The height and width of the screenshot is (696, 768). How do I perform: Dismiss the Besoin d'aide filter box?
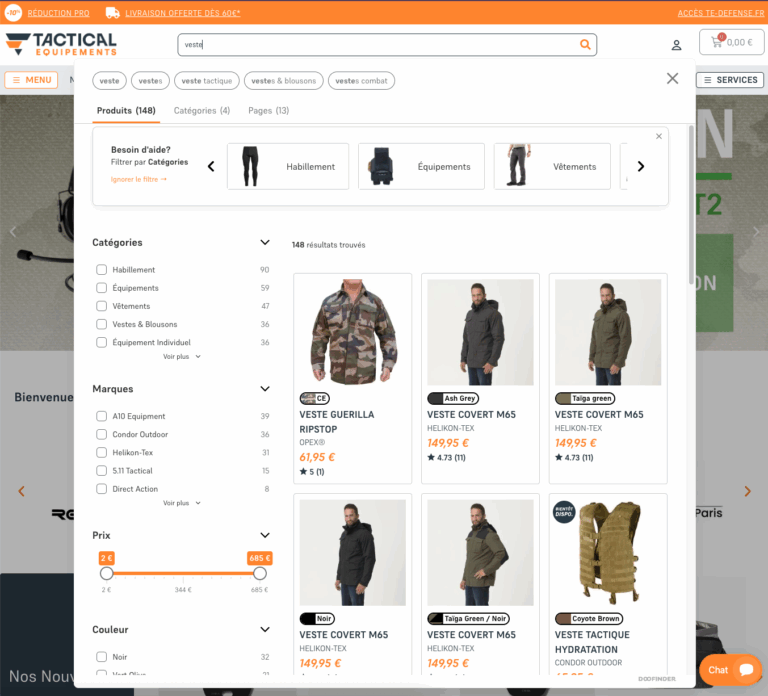(658, 136)
